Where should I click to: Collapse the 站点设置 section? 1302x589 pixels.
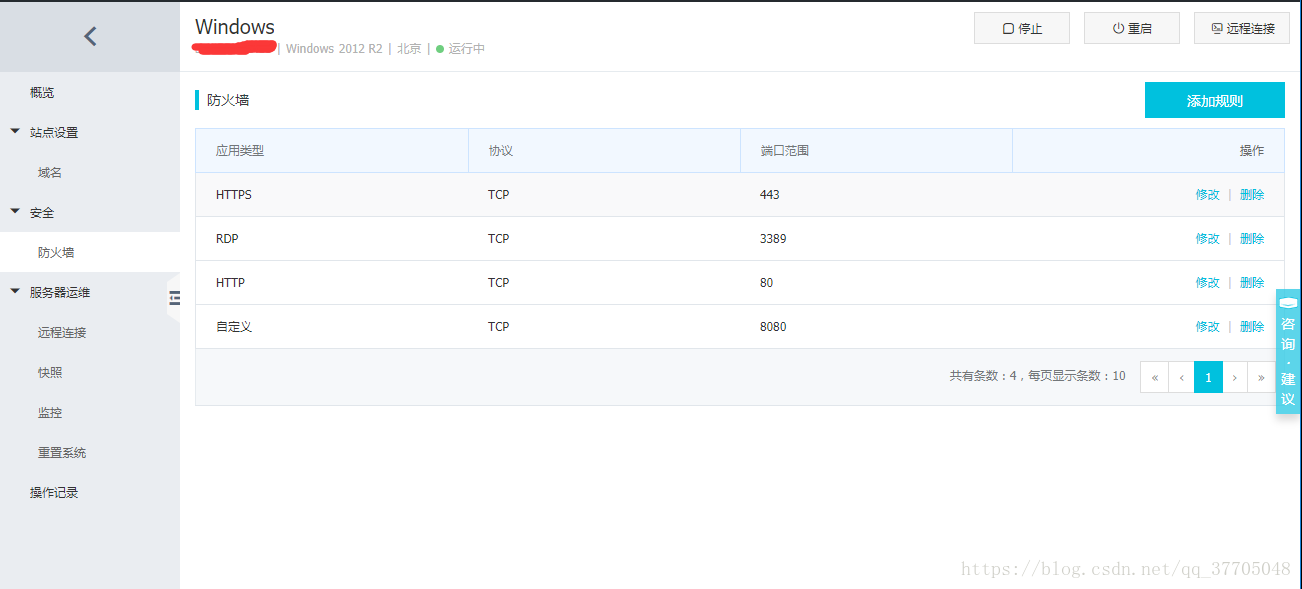[15, 132]
